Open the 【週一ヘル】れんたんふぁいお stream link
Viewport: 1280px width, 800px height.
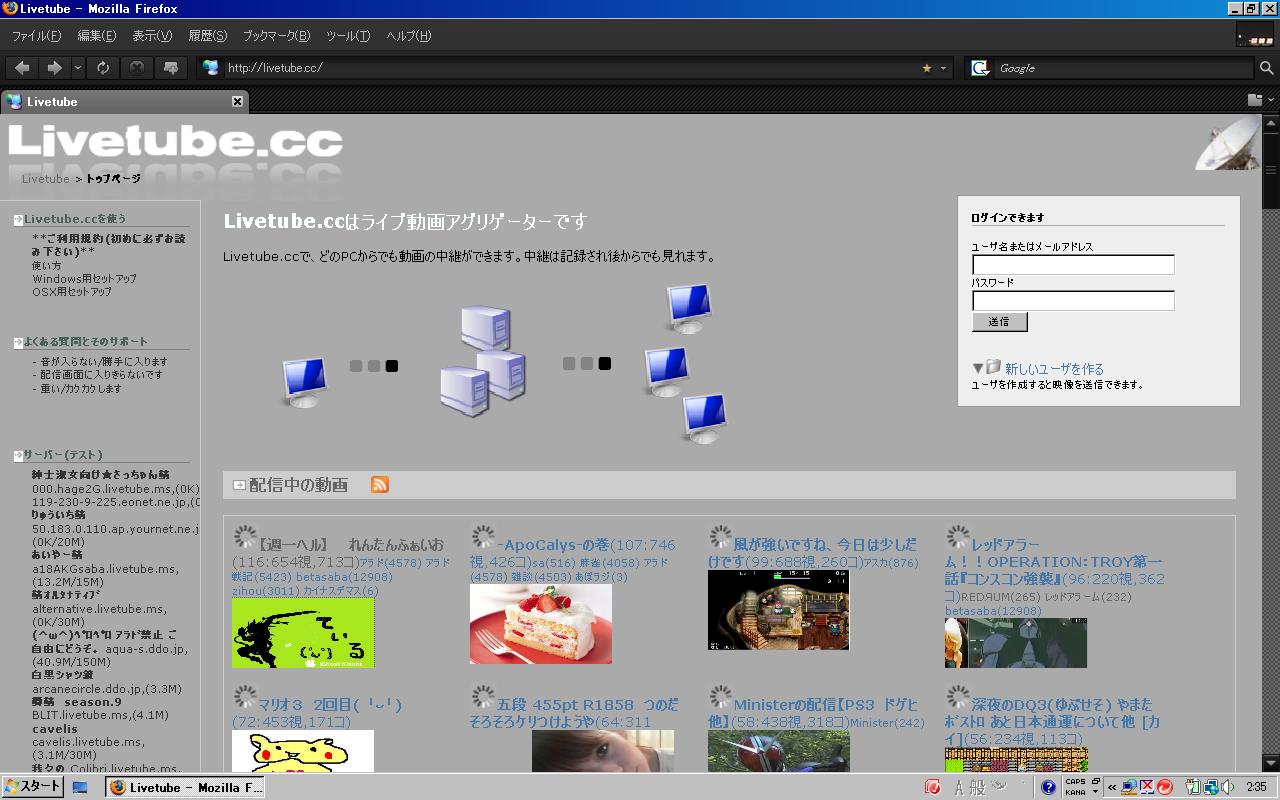(x=351, y=545)
